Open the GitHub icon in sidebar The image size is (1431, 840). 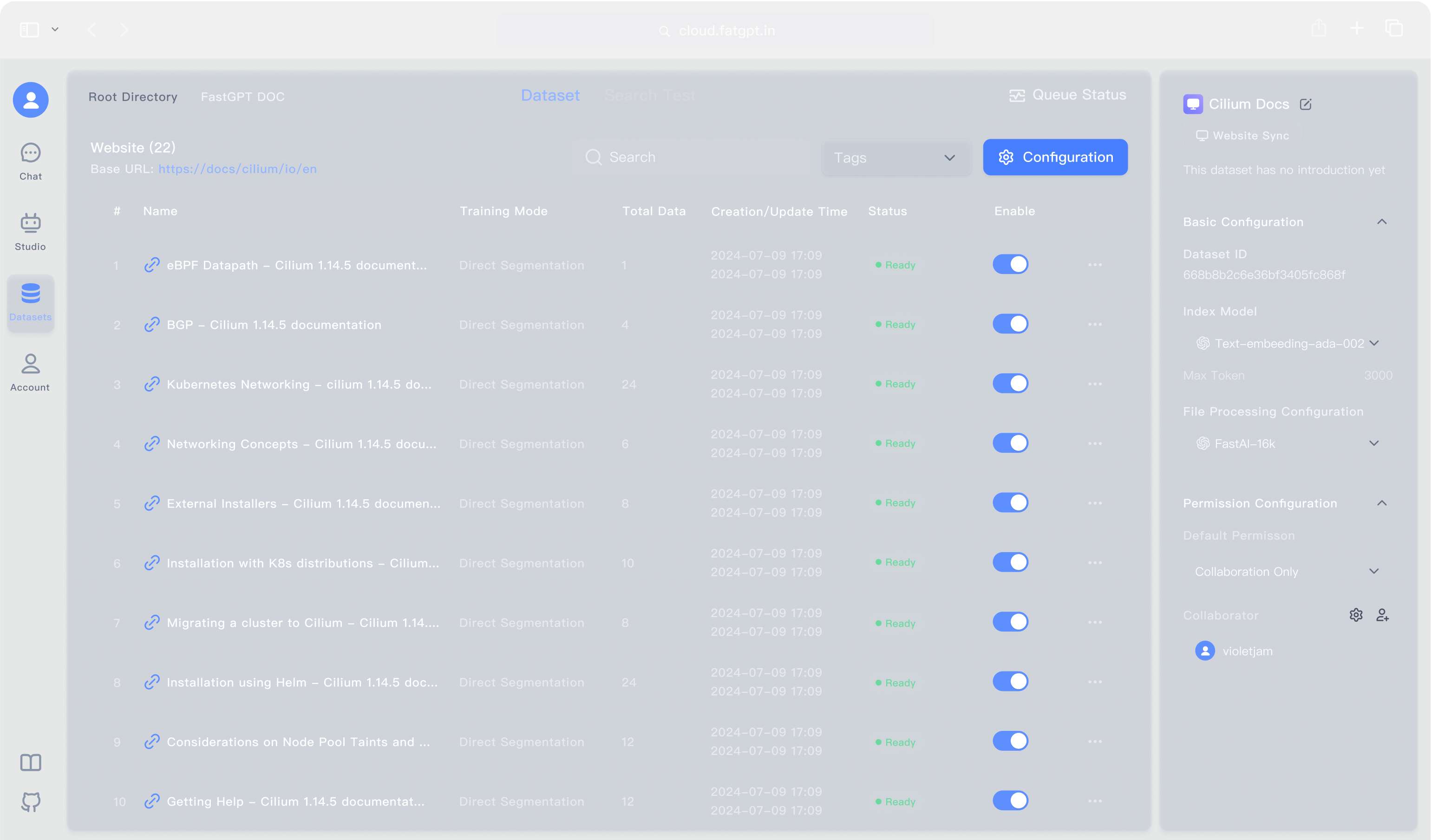31,801
